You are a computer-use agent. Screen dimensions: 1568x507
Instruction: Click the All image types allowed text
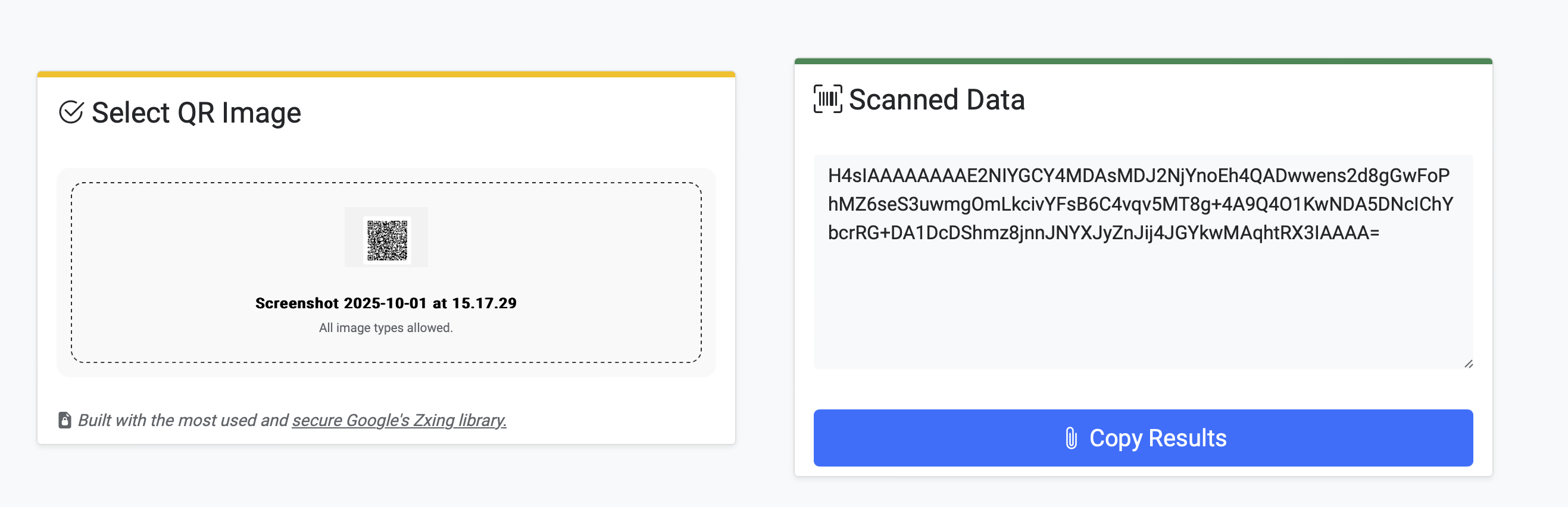tap(385, 327)
